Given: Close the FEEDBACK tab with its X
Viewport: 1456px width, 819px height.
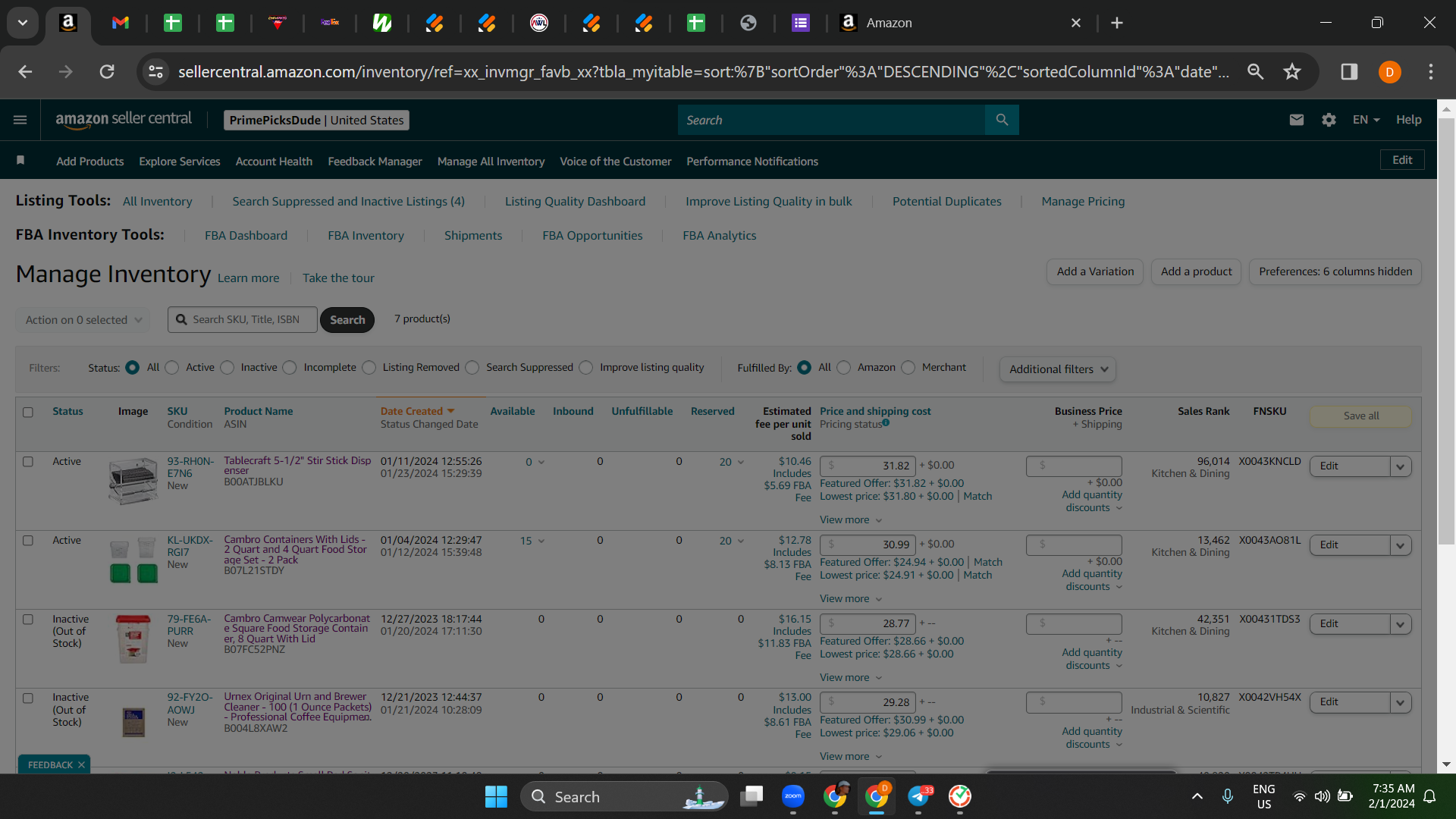Looking at the screenshot, I should click(81, 764).
